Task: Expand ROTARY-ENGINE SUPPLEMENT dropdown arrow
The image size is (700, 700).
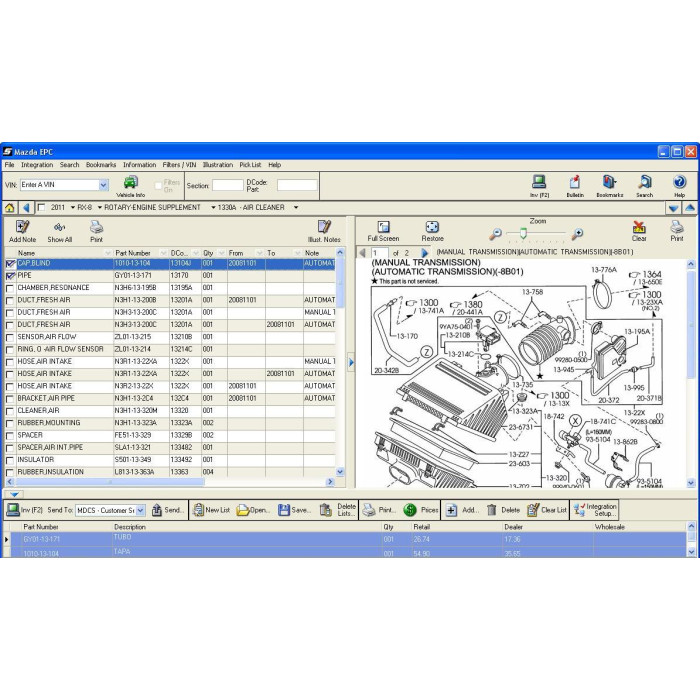Action: coord(213,208)
